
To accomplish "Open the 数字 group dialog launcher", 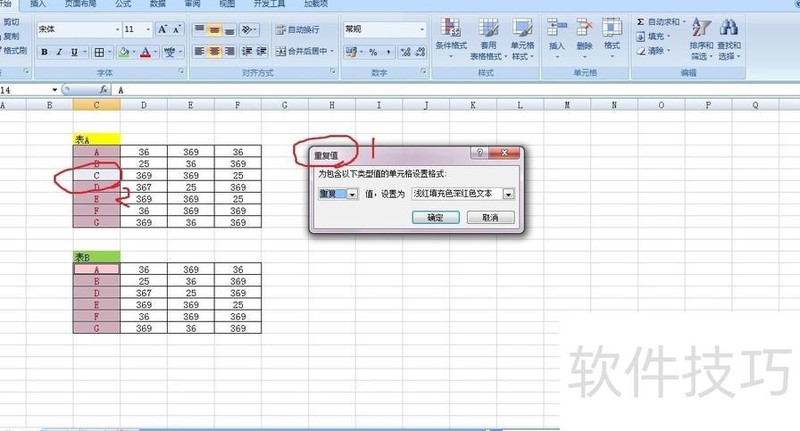I will (423, 72).
